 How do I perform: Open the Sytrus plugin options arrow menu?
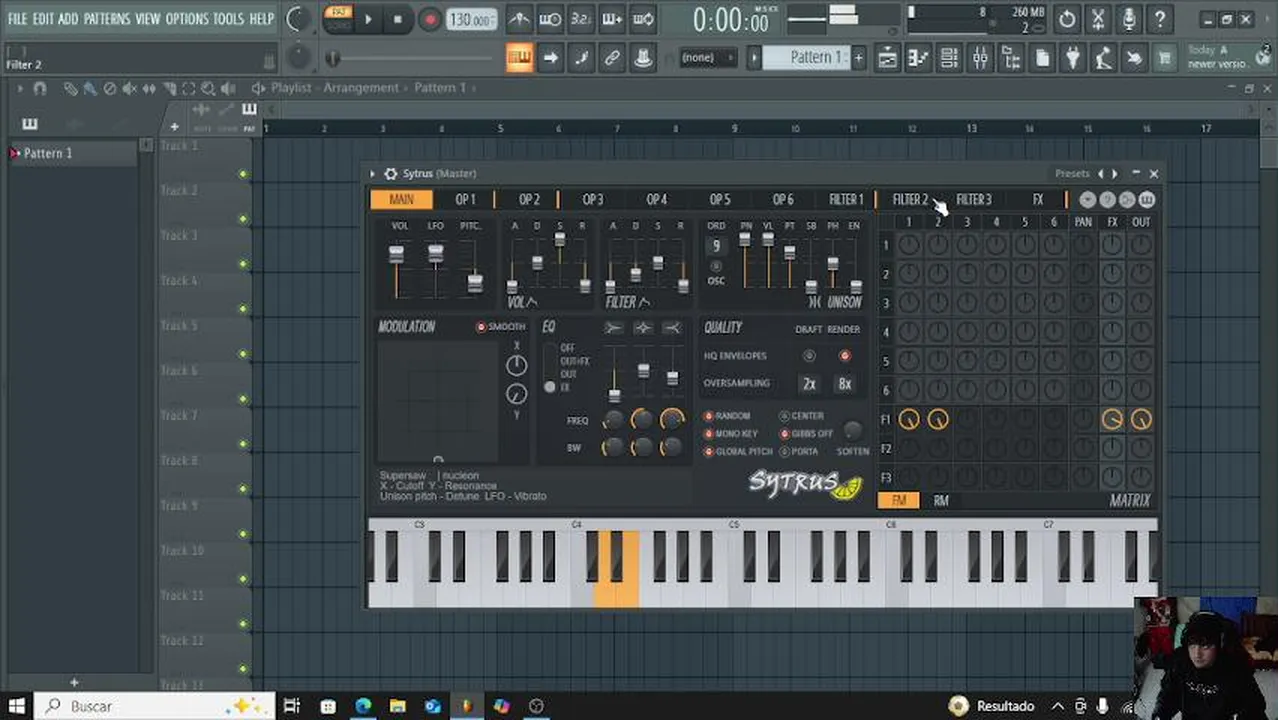click(x=373, y=174)
